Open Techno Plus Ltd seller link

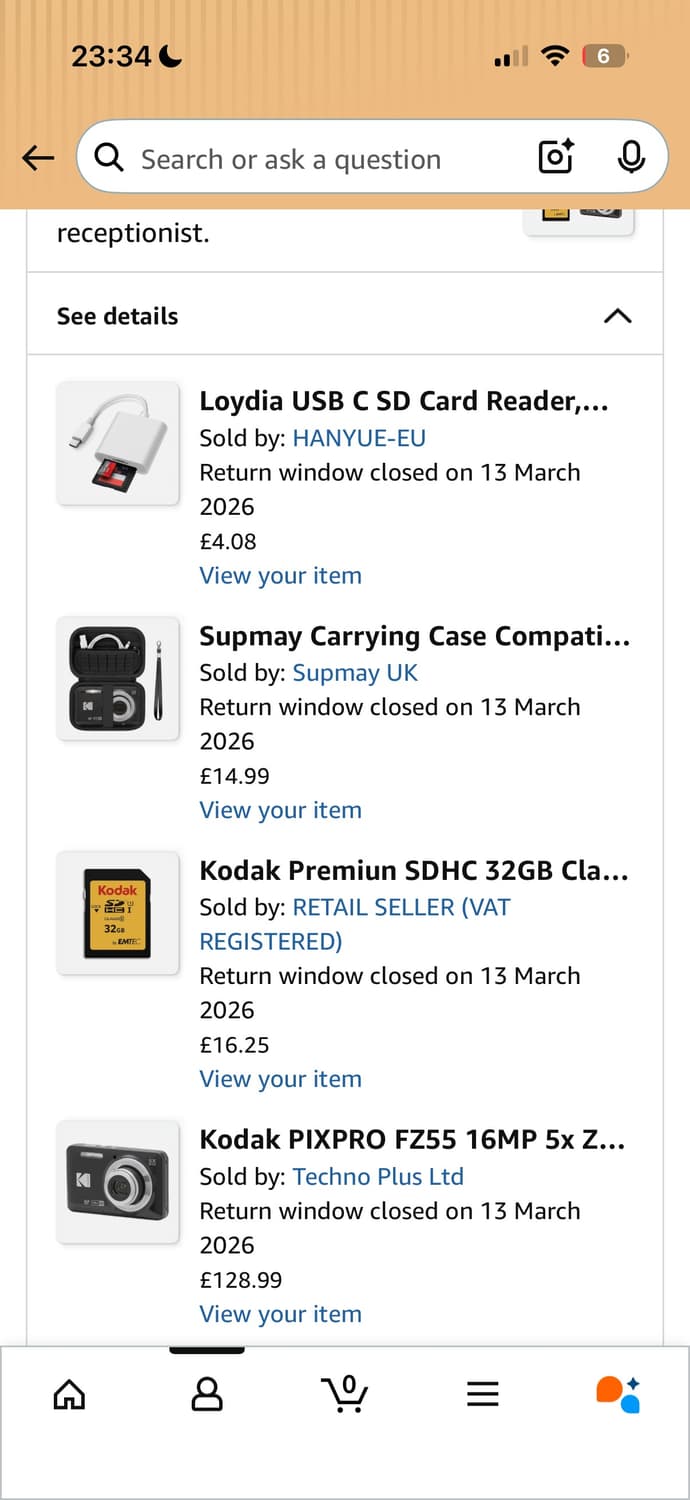(378, 1177)
